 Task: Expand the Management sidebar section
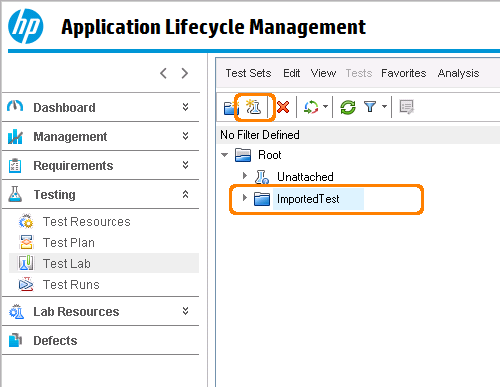[x=186, y=136]
